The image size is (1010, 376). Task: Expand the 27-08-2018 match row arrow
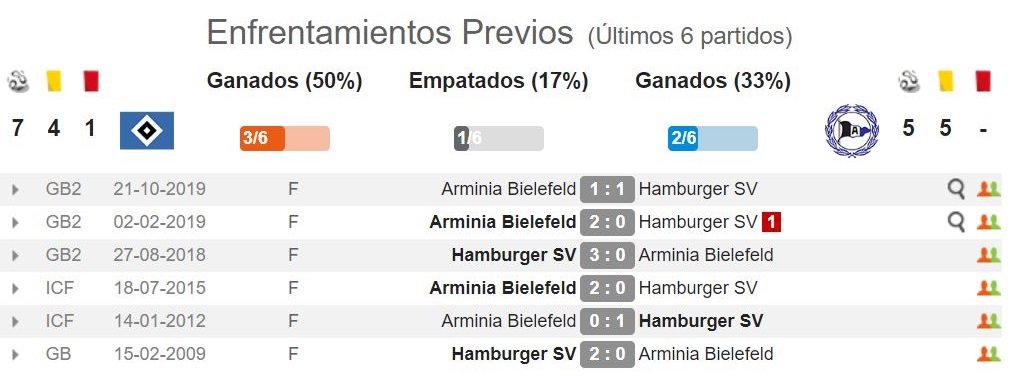click(15, 255)
